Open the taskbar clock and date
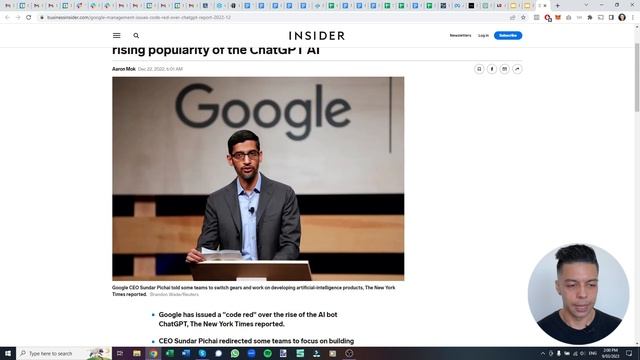This screenshot has height=360, width=640. (611, 353)
